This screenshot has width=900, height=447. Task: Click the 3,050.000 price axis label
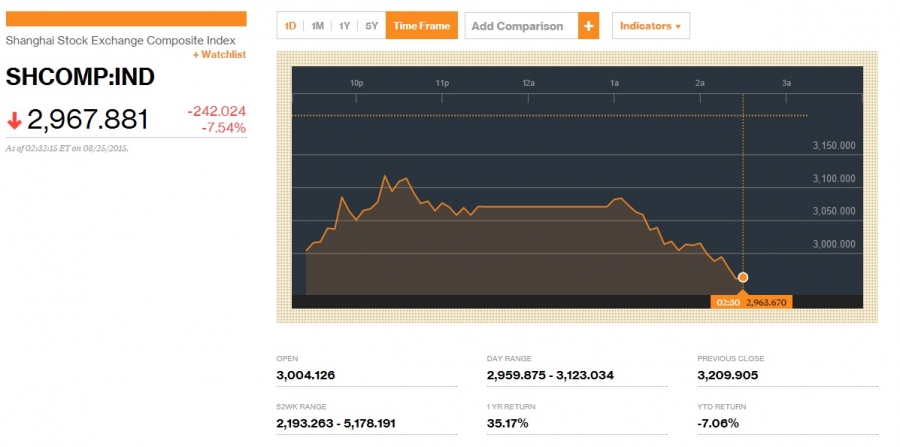[x=834, y=211]
